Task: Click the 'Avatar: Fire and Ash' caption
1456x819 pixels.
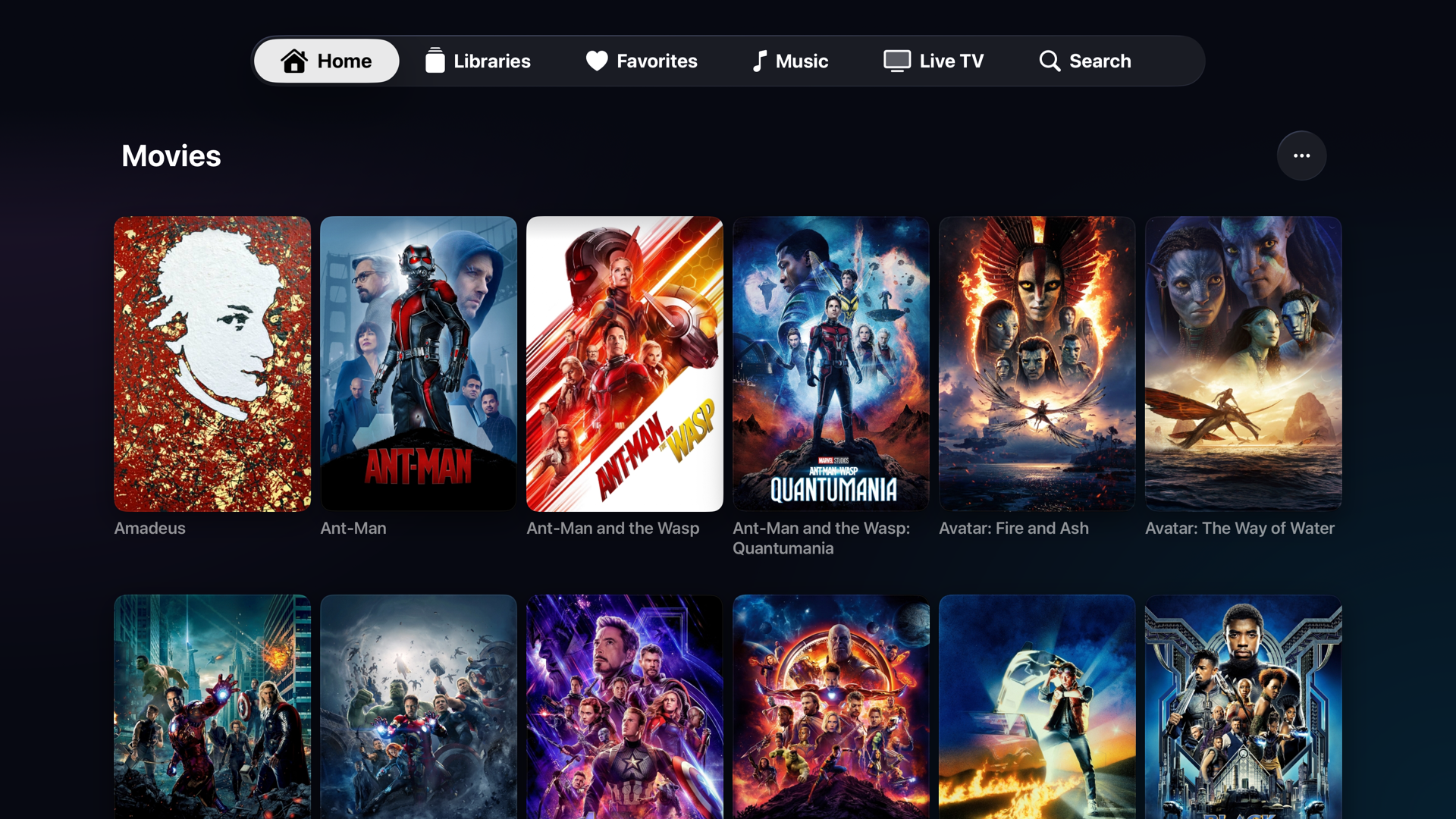Action: [1014, 528]
